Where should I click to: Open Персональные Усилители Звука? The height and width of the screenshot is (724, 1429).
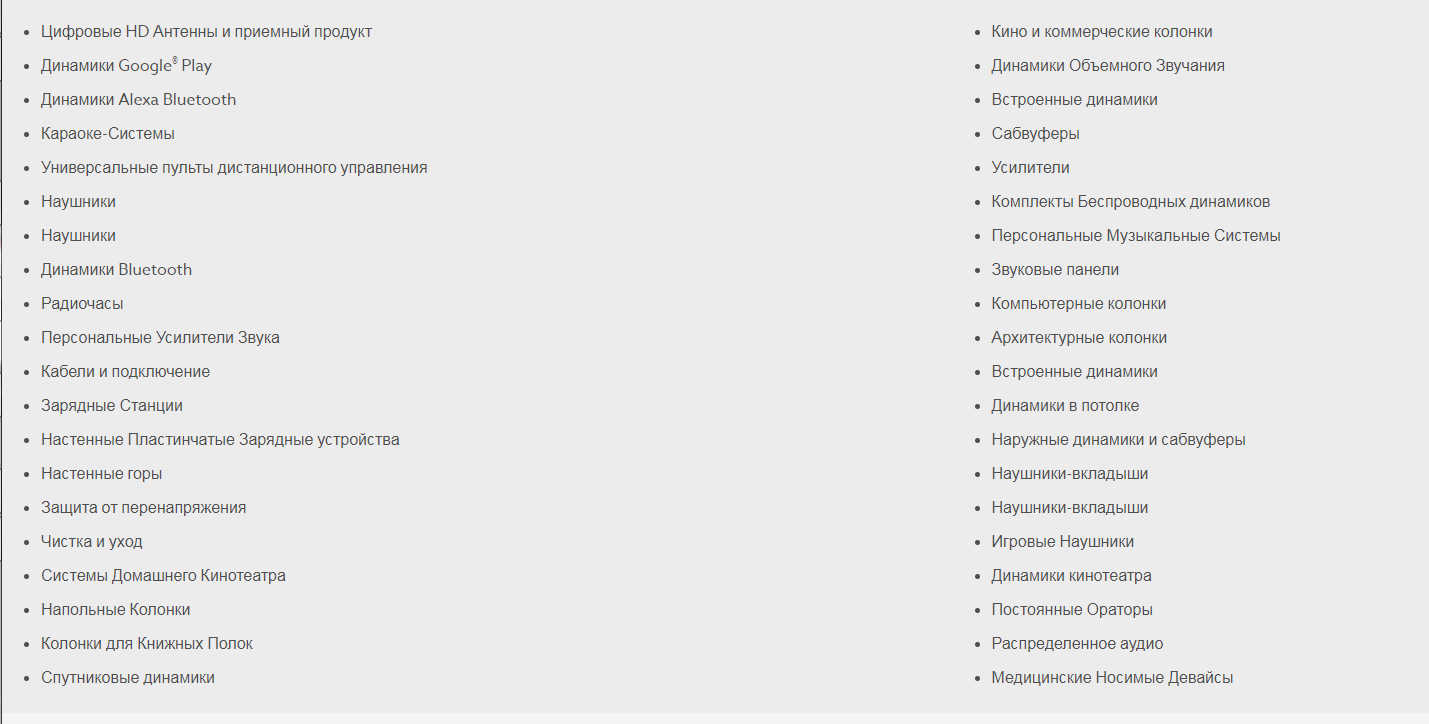(160, 338)
